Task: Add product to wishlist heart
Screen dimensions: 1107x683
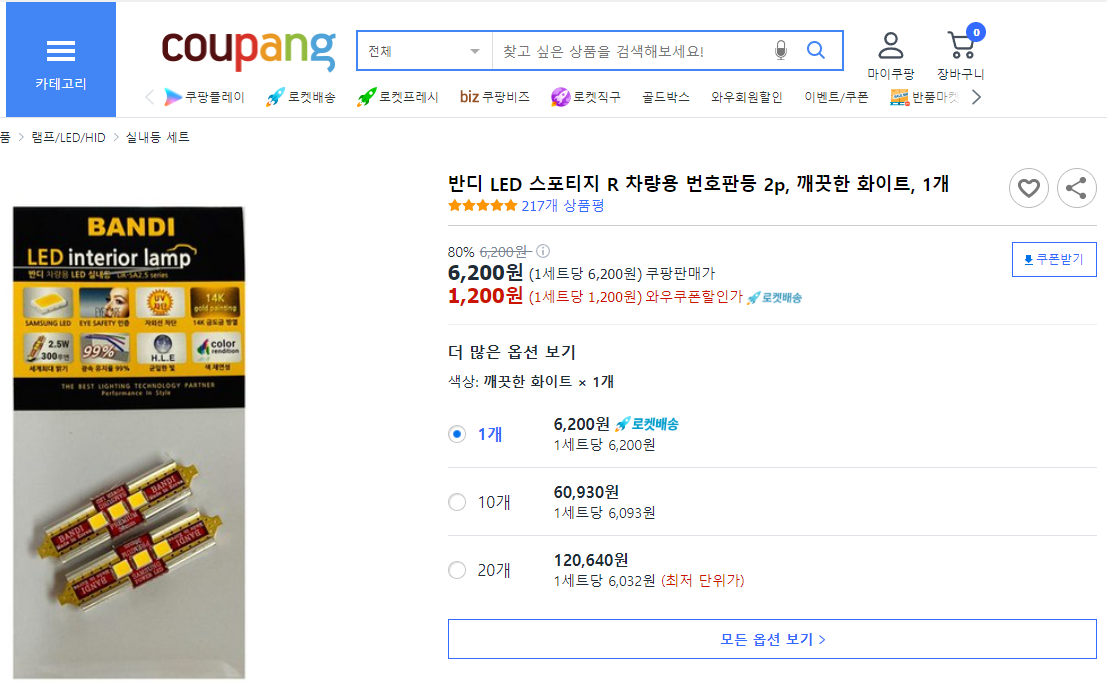Action: tap(1029, 188)
